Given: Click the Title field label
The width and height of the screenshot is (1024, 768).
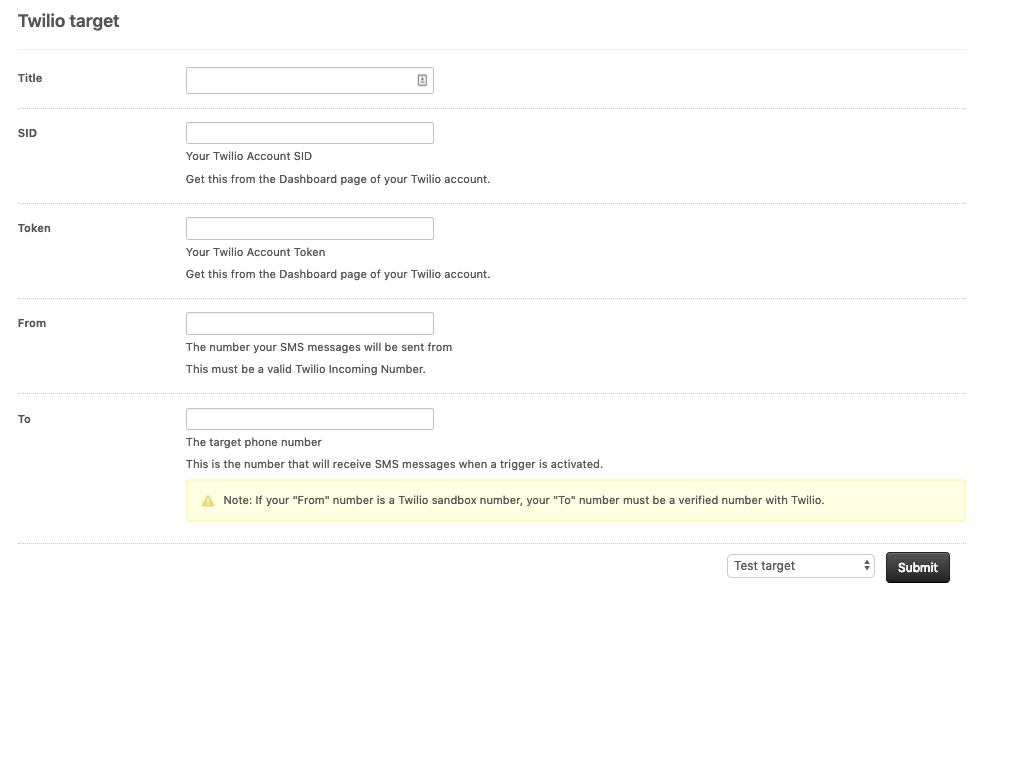Looking at the screenshot, I should pyautogui.click(x=30, y=78).
